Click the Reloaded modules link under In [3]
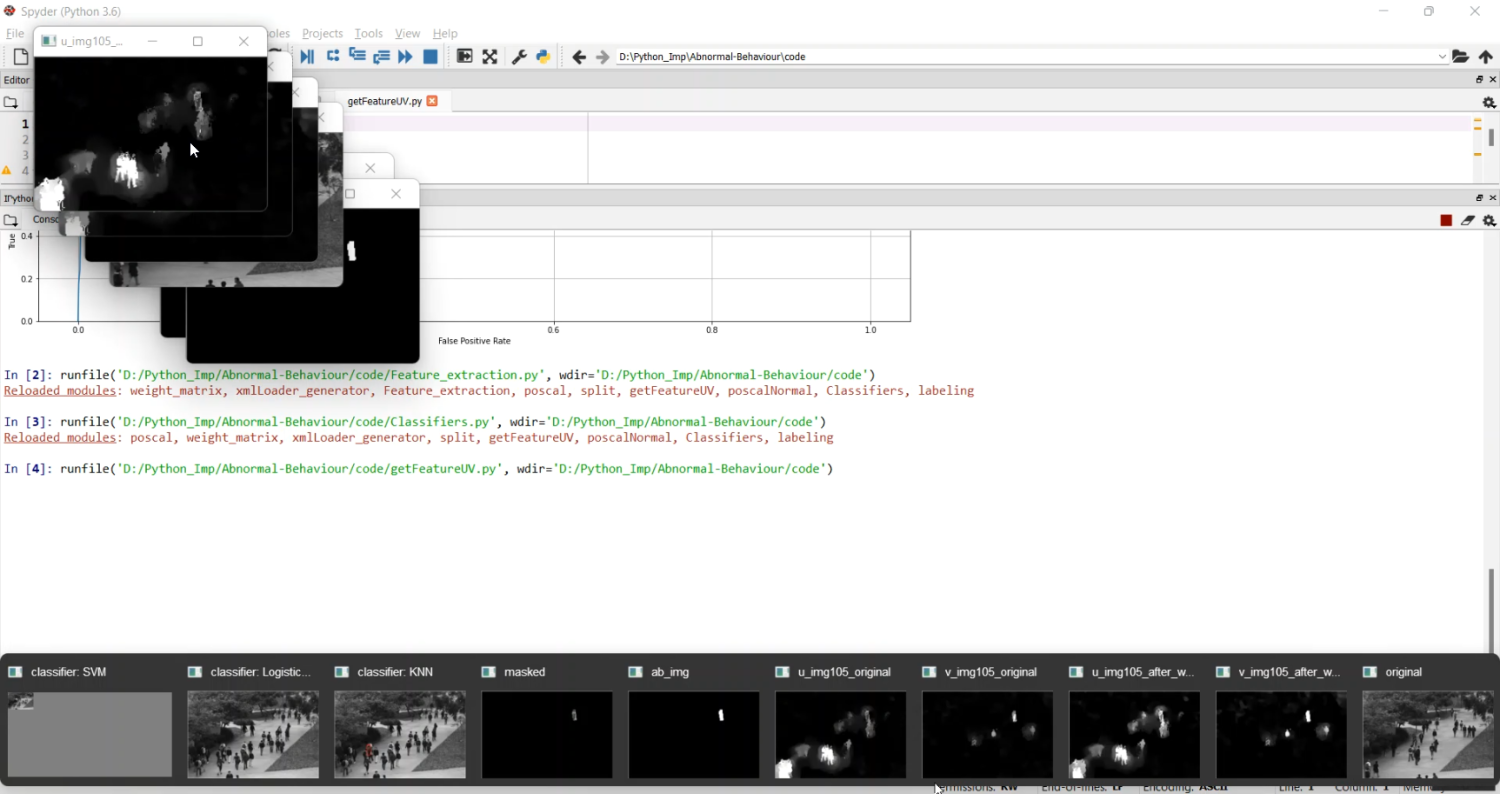Screen dimensions: 1500x794 point(59,438)
